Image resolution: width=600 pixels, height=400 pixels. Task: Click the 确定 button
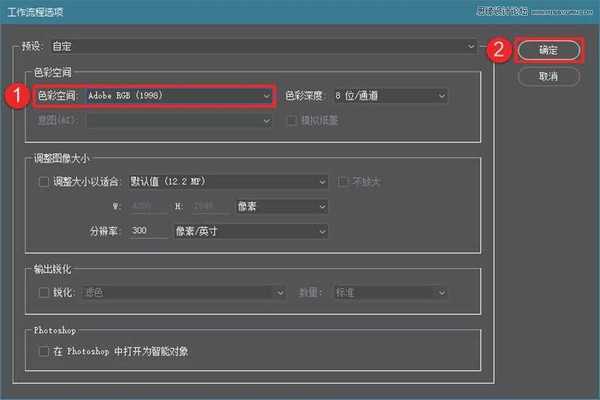548,50
